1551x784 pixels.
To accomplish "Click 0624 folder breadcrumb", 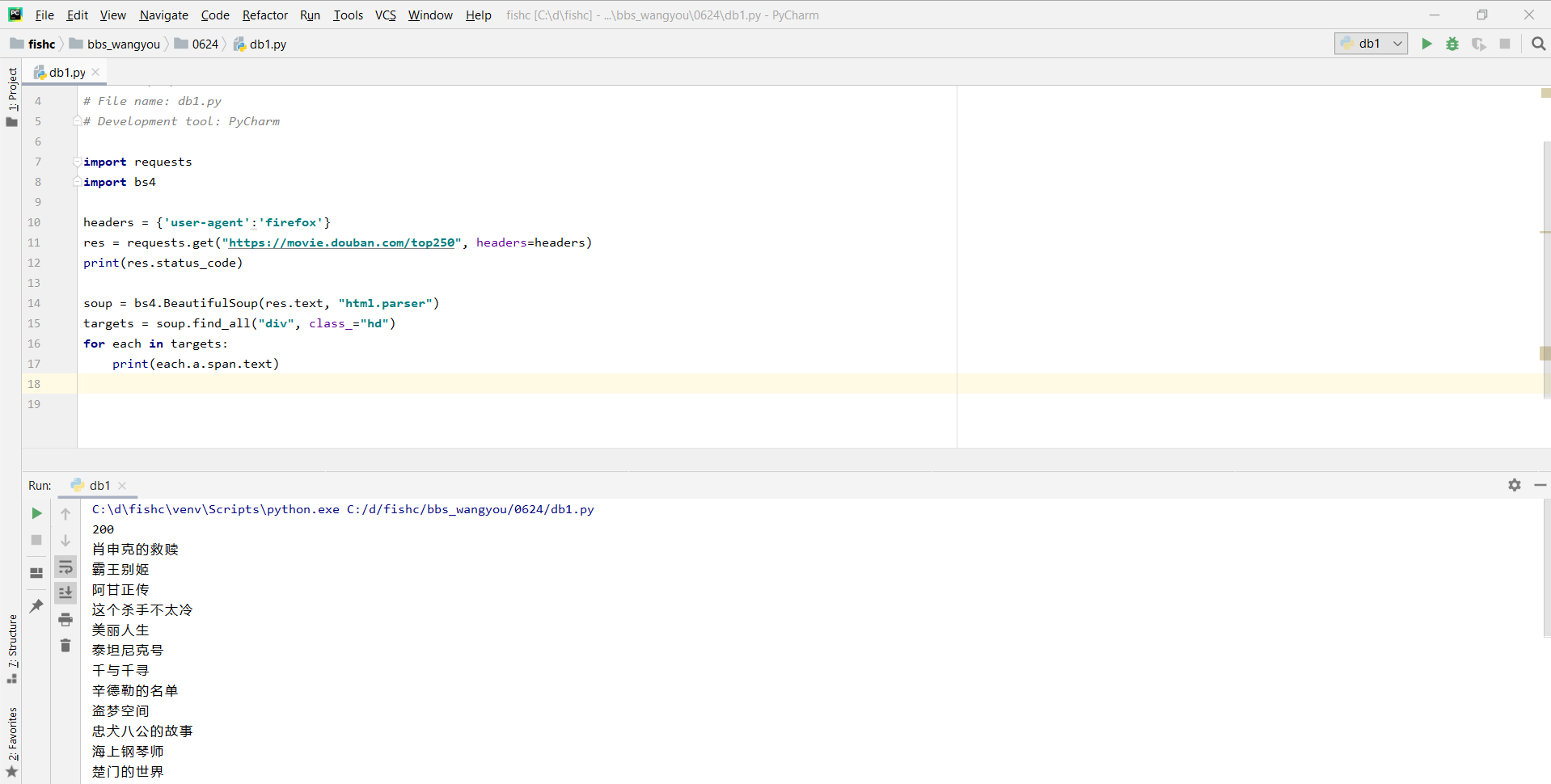I will [197, 44].
